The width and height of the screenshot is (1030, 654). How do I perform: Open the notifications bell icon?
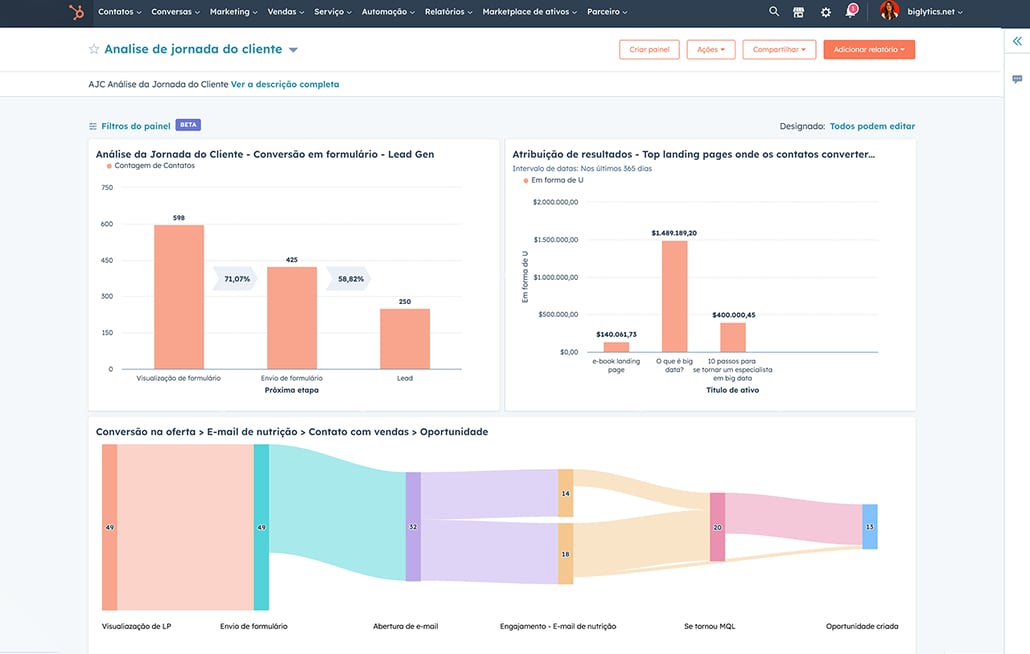(x=850, y=11)
